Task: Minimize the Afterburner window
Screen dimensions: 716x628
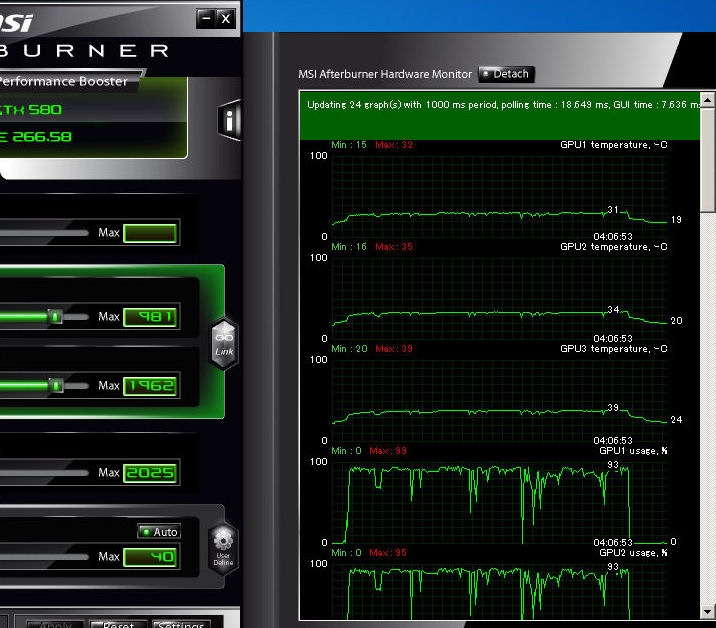Action: click(x=206, y=18)
